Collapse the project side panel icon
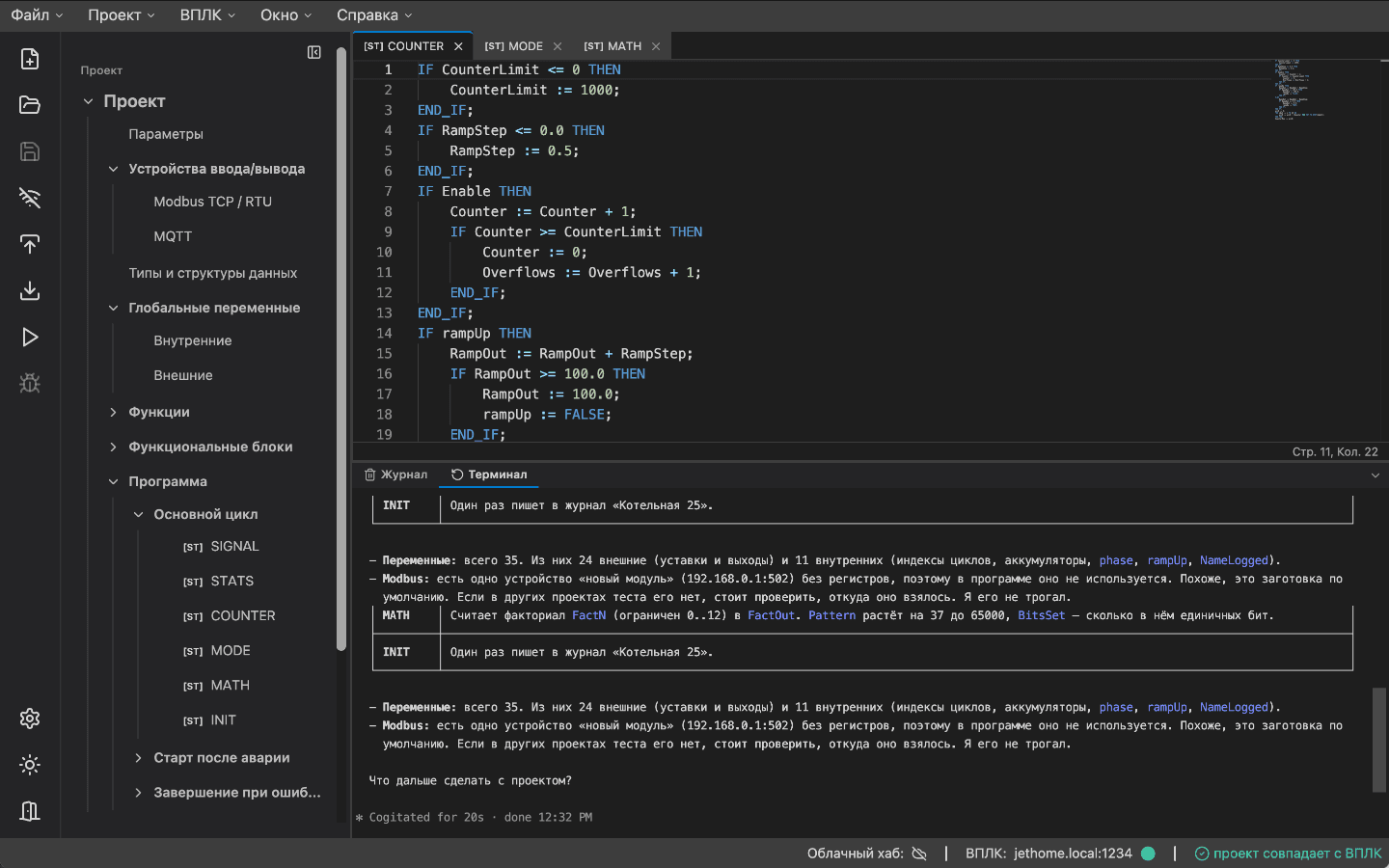The image size is (1389, 868). point(314,52)
